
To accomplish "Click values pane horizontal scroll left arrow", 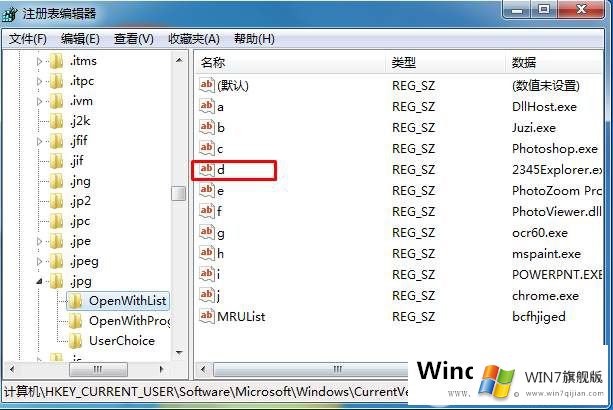I will click(x=203, y=369).
